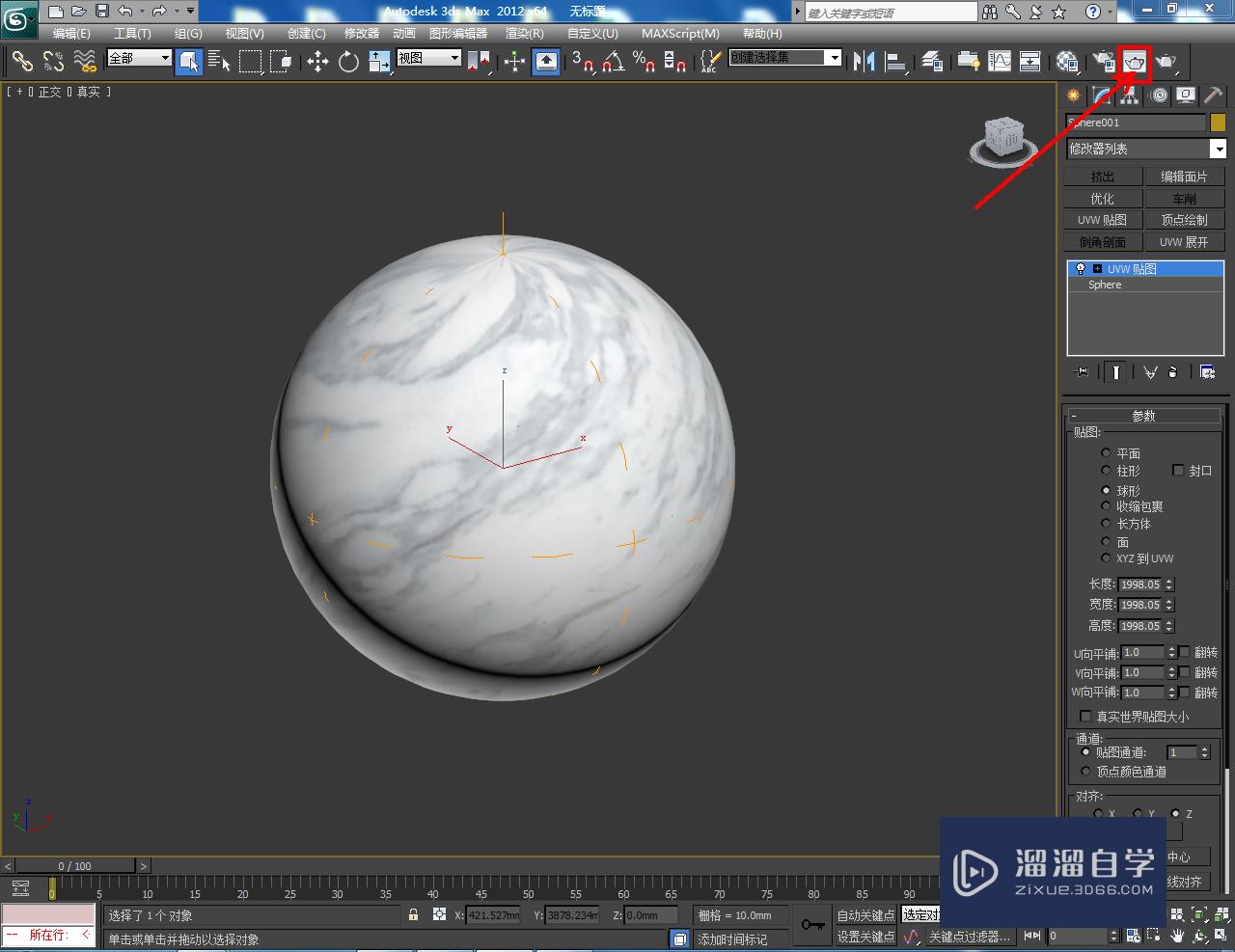Select the Link tool in main toolbar
Viewport: 1235px width, 952px height.
coord(22,62)
